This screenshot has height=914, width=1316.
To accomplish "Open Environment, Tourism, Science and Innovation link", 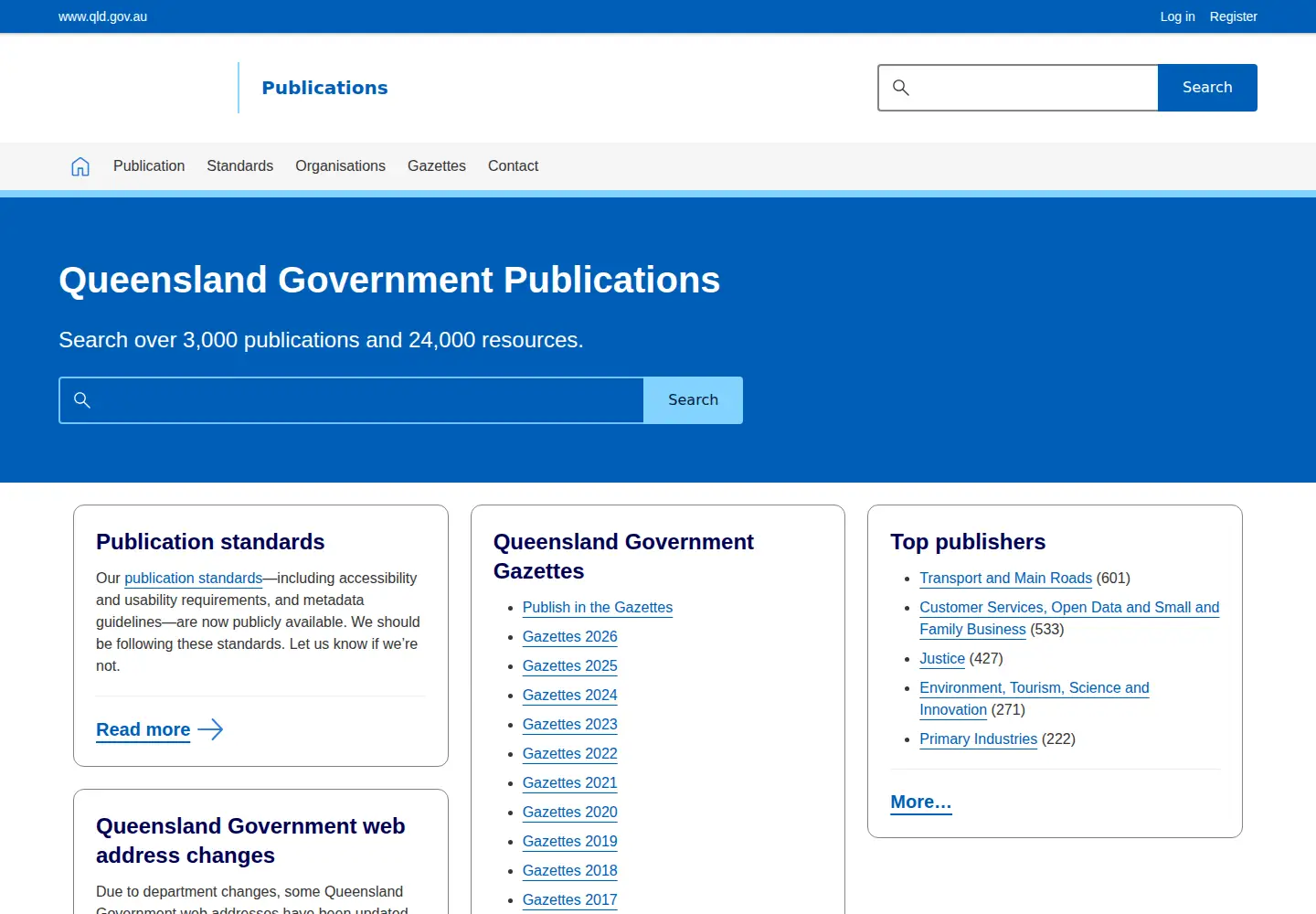I will (1035, 699).
